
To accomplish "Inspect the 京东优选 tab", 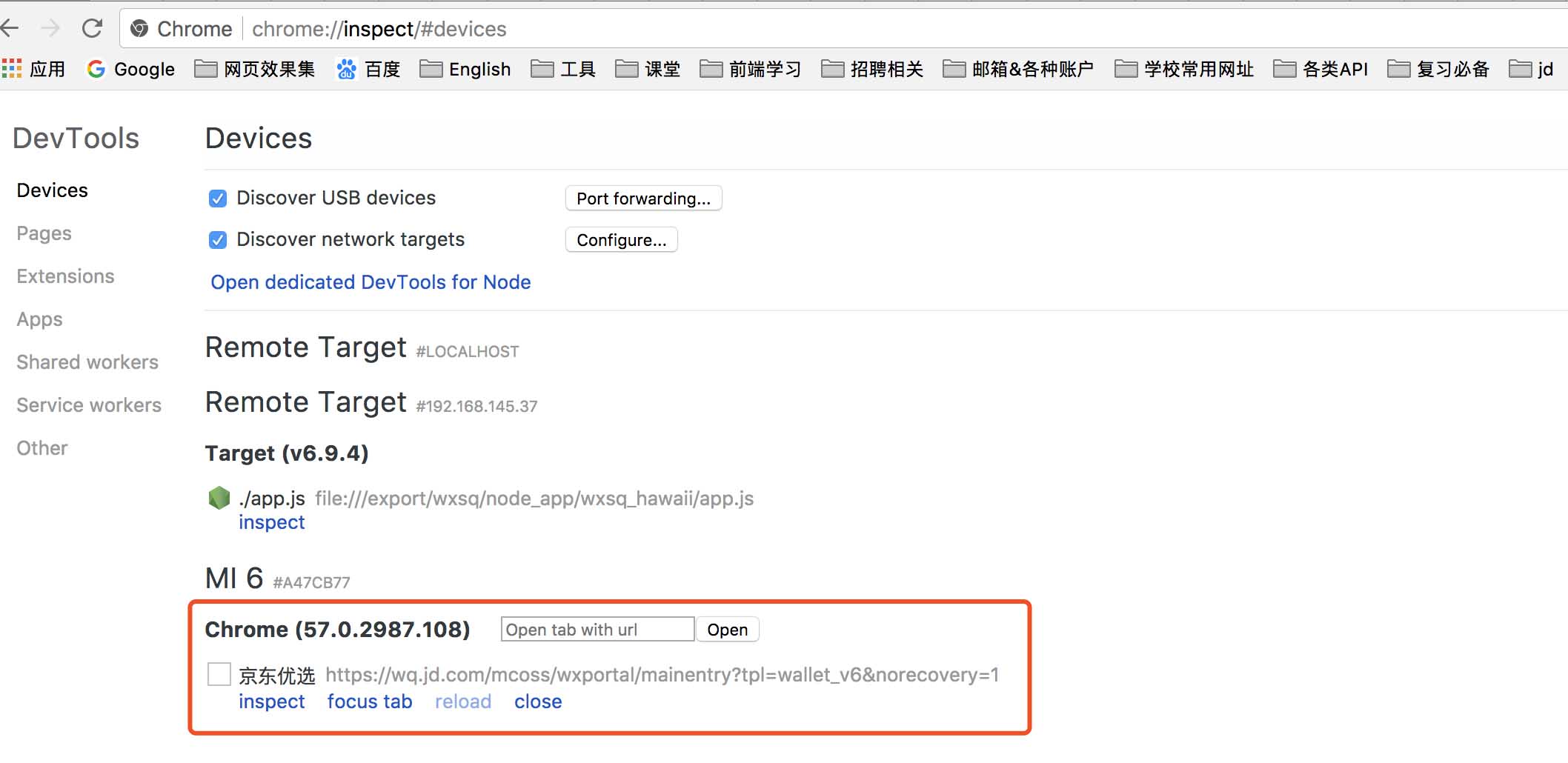I will pyautogui.click(x=272, y=702).
